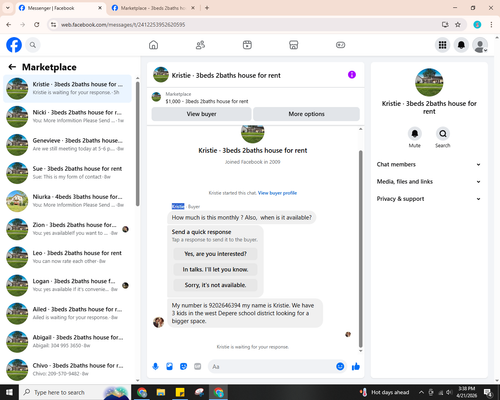Open the Gaming icon in top navigation
The height and width of the screenshot is (400, 500).
340,45
